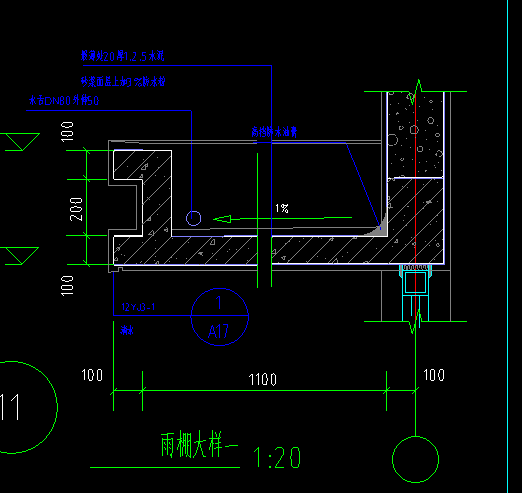Click the note 最薄处20厚1:2.5水泥
Image resolution: width=522 pixels, height=493 pixels.
122,56
